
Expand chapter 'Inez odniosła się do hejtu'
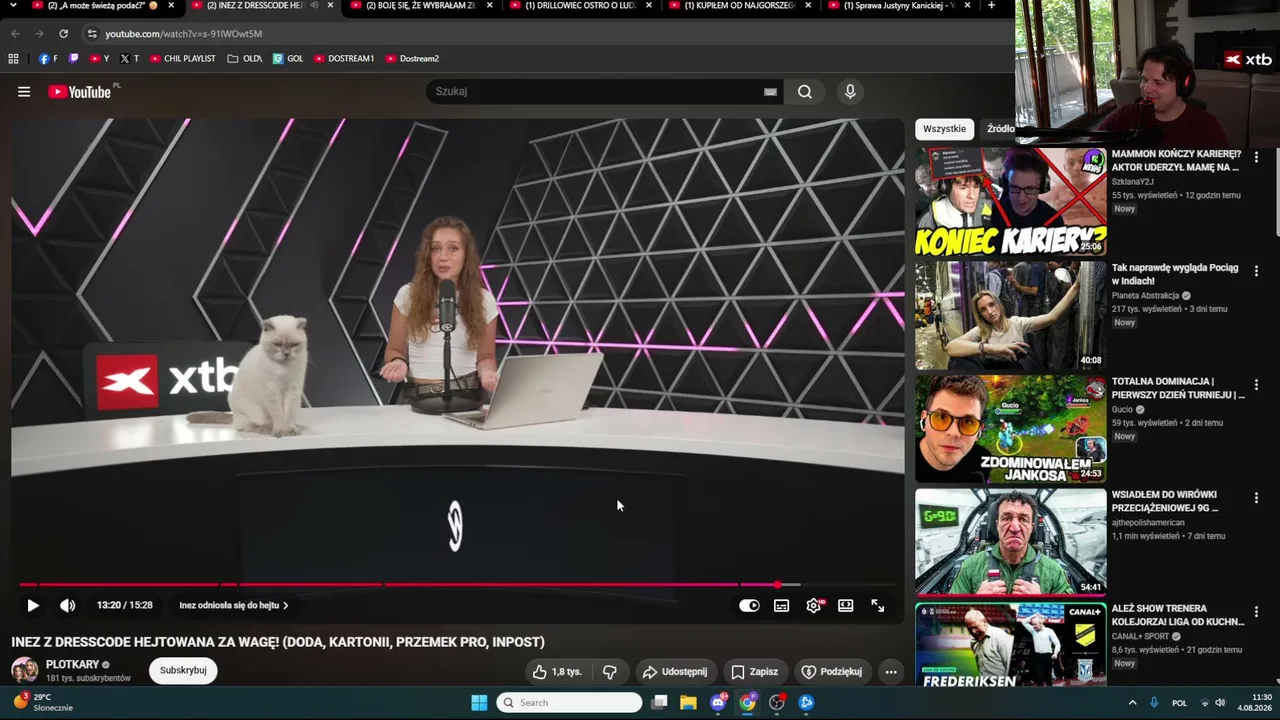pyautogui.click(x=234, y=605)
